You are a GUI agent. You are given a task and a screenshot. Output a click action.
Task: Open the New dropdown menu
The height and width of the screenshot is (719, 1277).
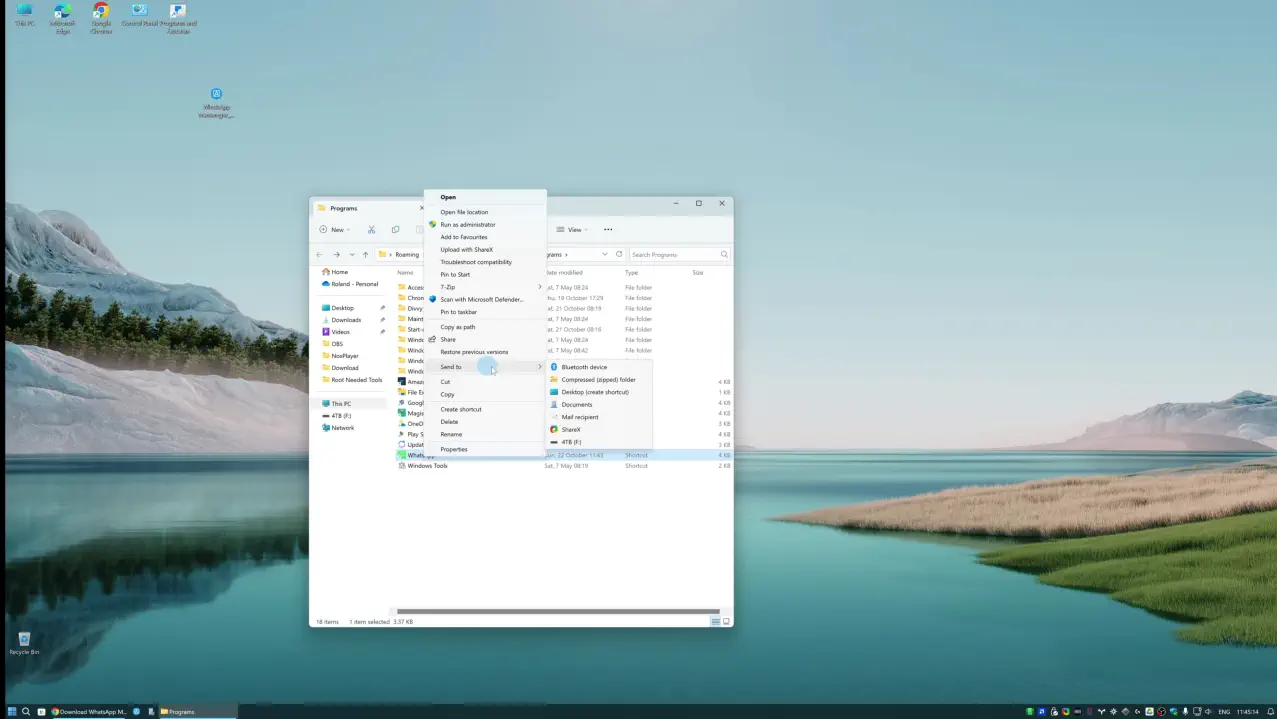tap(334, 230)
